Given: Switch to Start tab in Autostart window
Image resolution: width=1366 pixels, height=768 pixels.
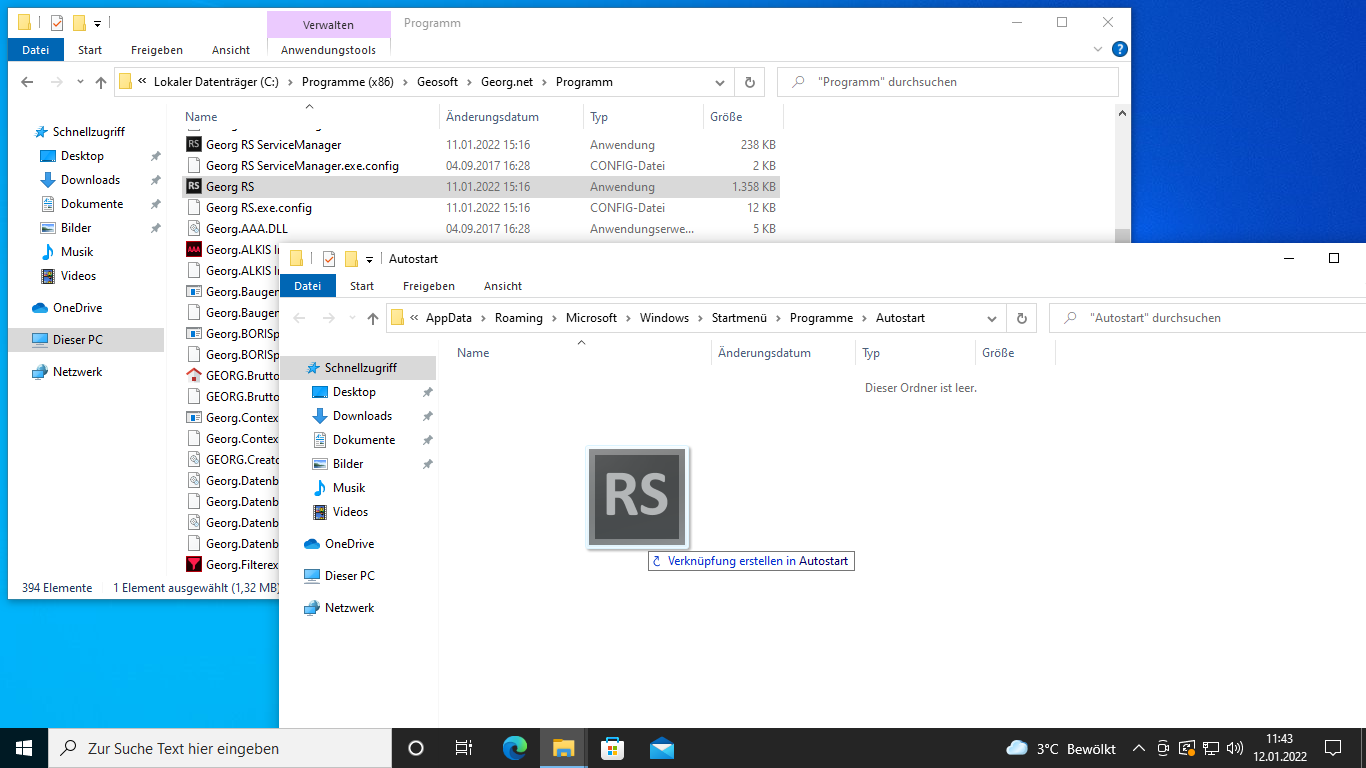Looking at the screenshot, I should tap(362, 286).
